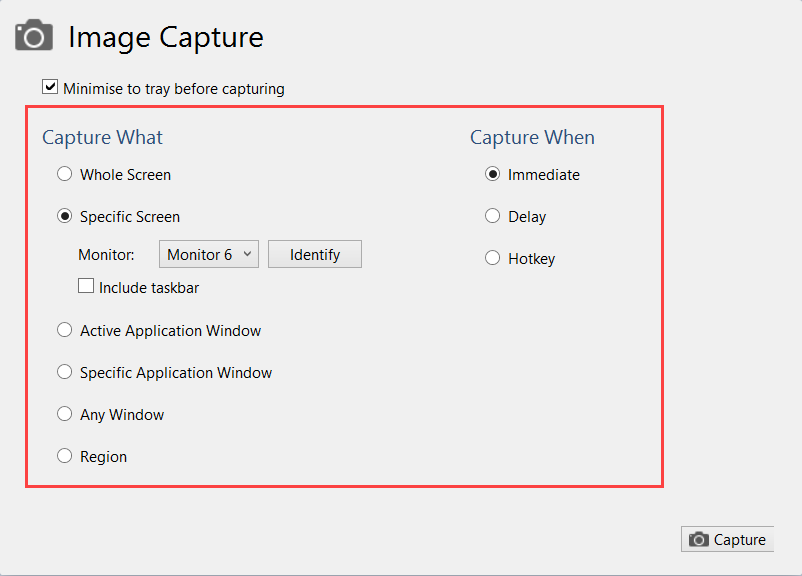Select the Whole Screen radio option
This screenshot has width=802, height=576.
(65, 174)
